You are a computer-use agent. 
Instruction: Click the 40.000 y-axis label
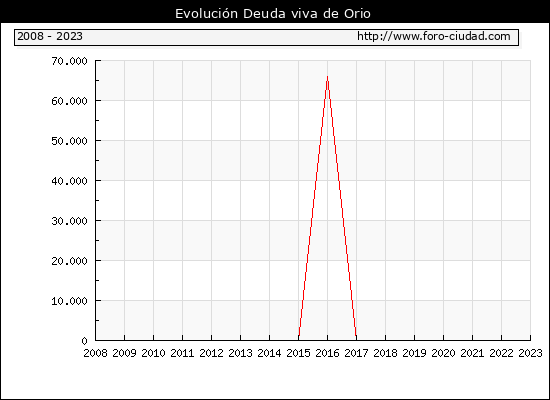point(69,181)
